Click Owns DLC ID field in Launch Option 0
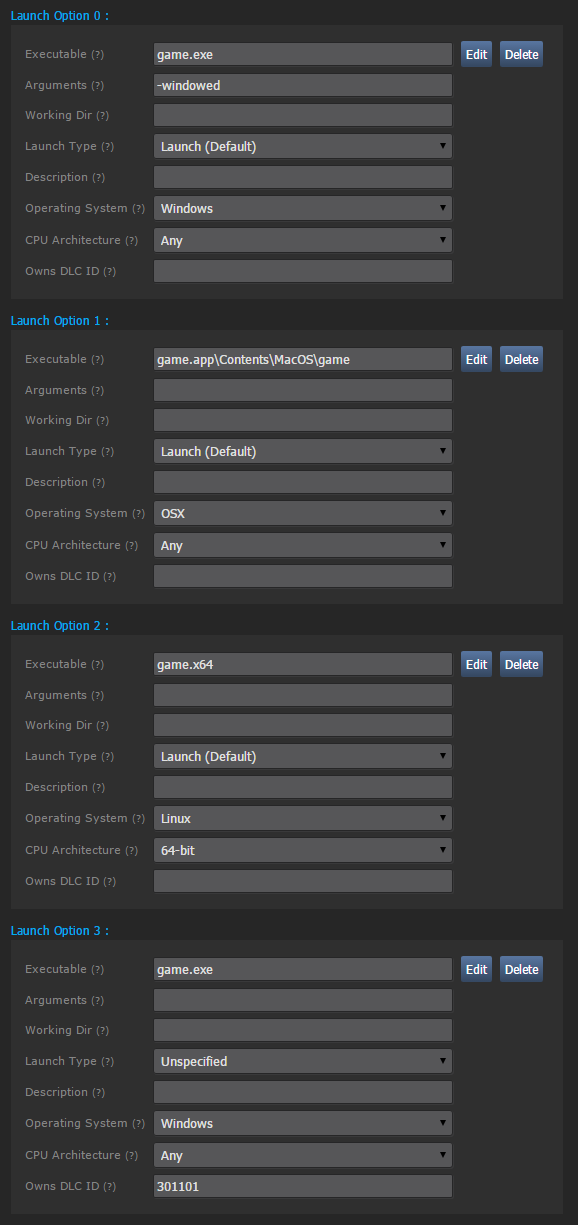Screen dimensions: 578x1225 pyautogui.click(x=303, y=271)
